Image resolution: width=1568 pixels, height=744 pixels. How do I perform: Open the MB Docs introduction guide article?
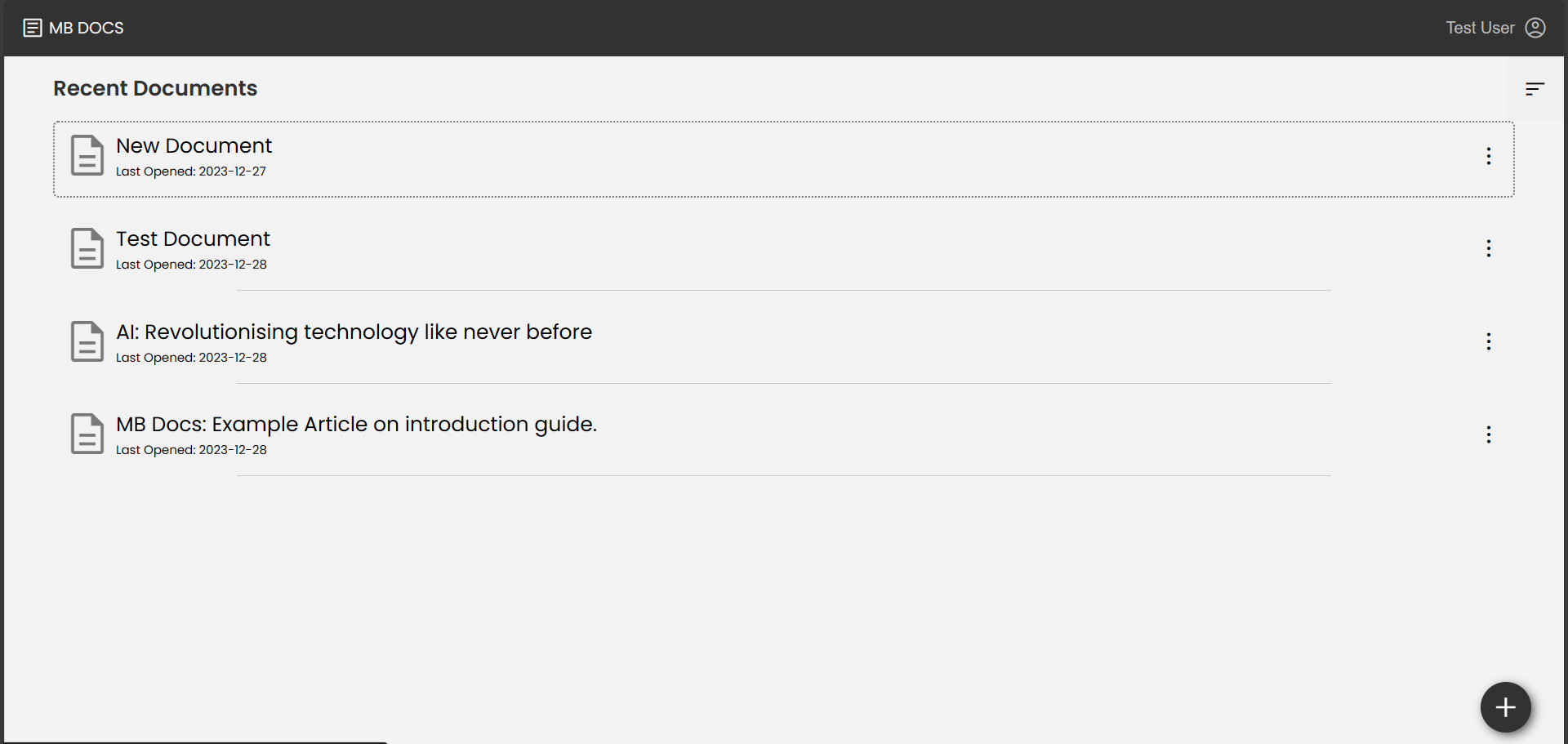coord(356,424)
